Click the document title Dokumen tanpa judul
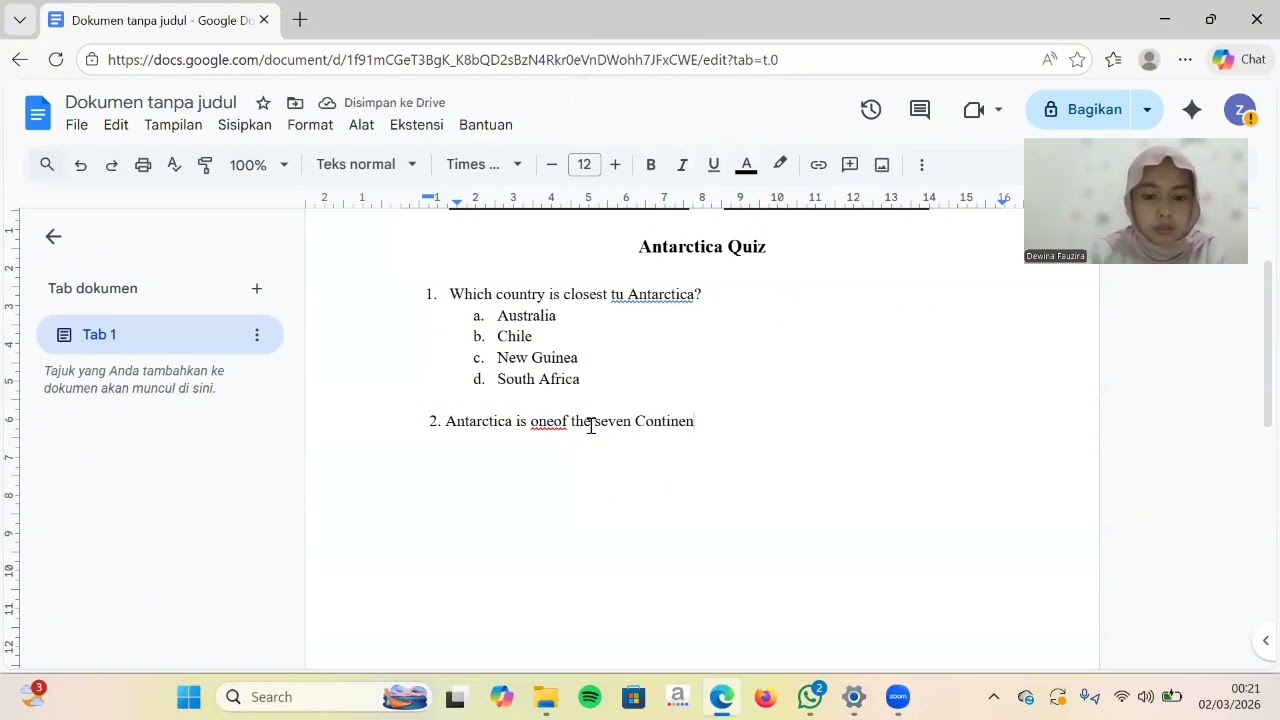Viewport: 1280px width, 720px height. click(151, 102)
